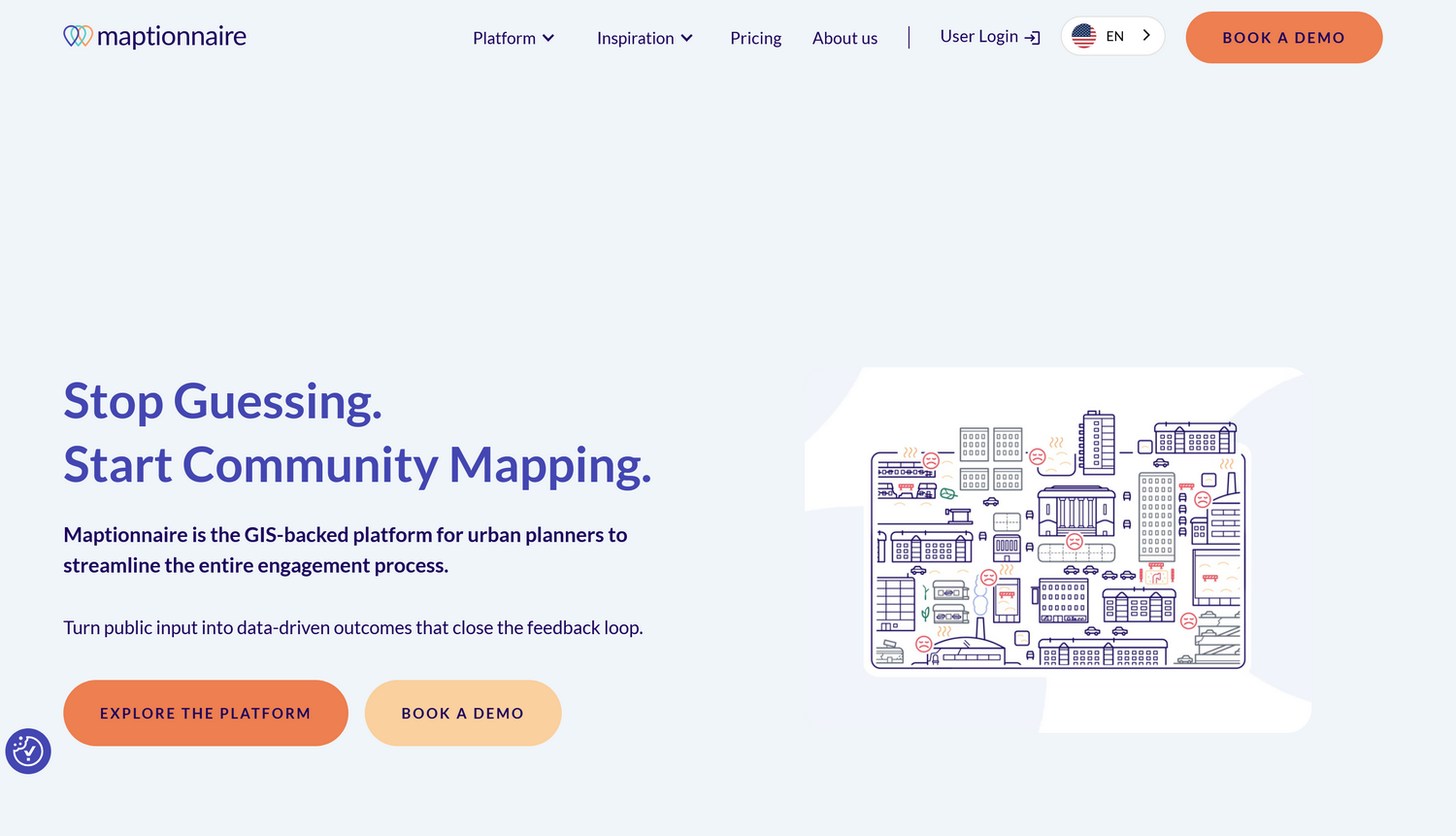This screenshot has width=1456, height=836.
Task: Click the EXPLORE THE PLATFORM button
Action: (206, 713)
